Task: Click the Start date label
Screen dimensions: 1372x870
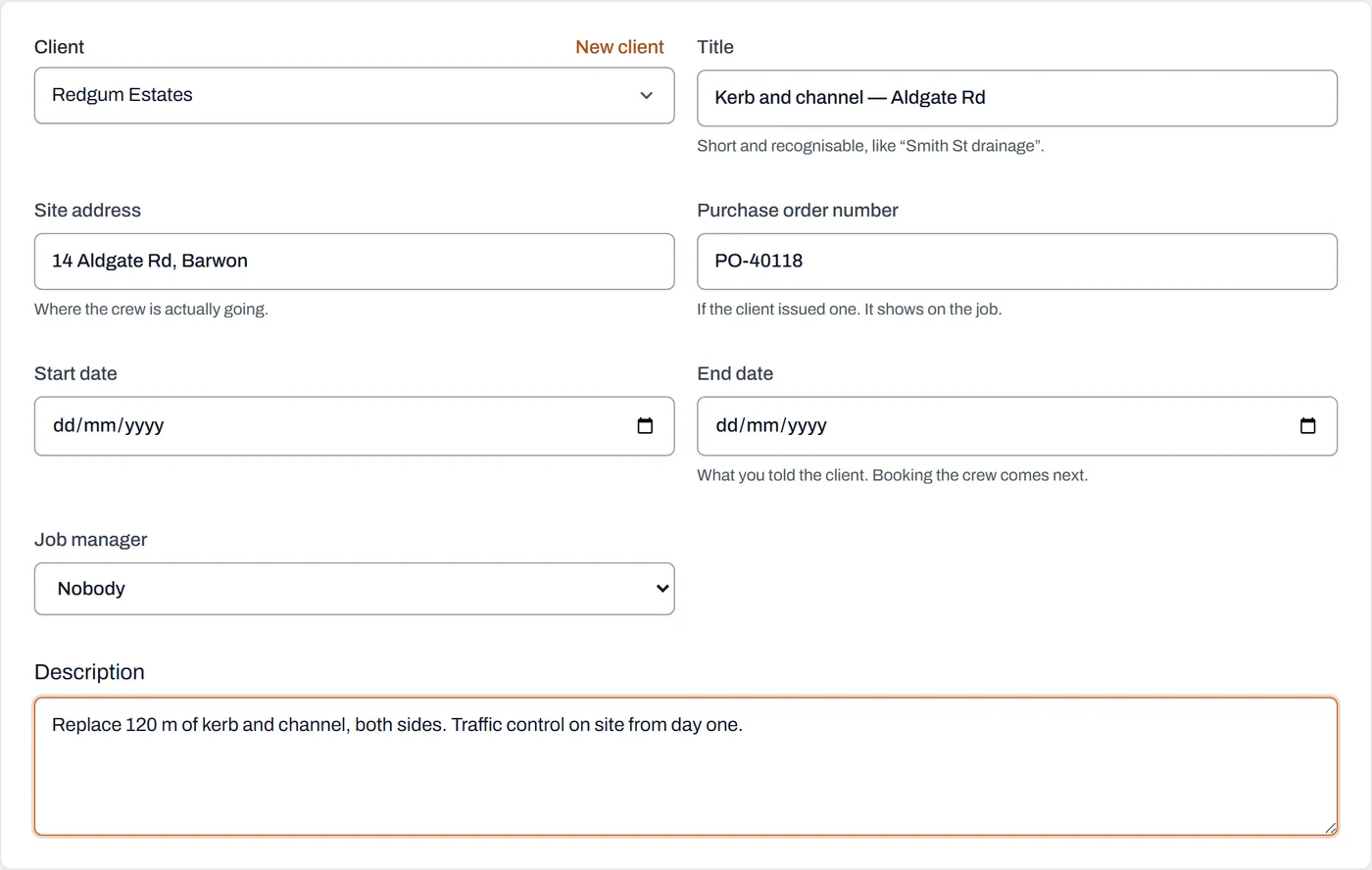Action: (x=75, y=374)
